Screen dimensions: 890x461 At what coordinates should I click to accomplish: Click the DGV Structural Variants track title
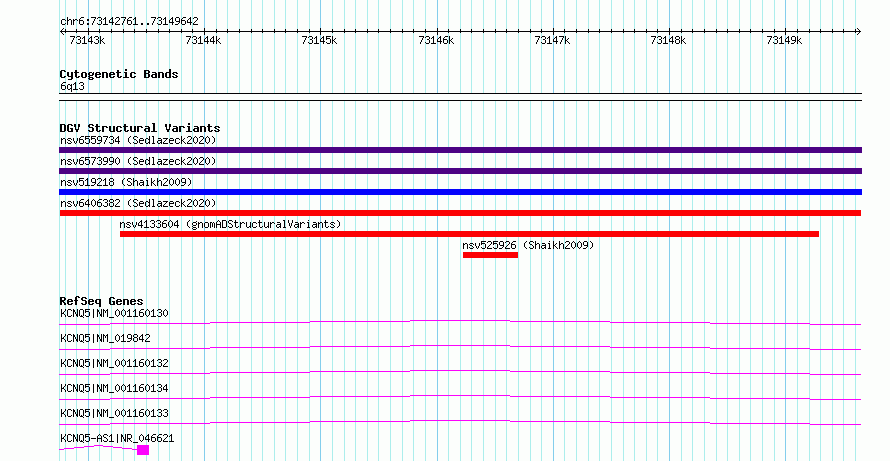[x=140, y=128]
